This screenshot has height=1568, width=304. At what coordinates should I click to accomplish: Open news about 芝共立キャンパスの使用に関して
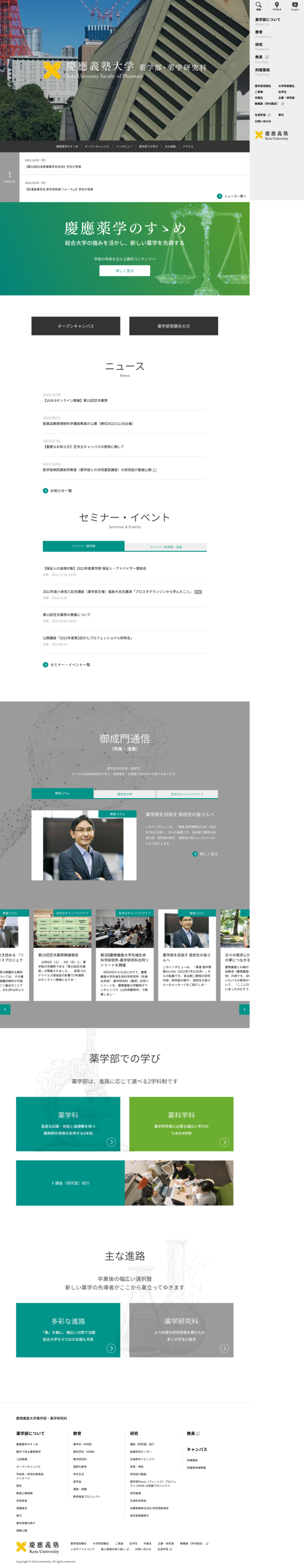[83, 447]
